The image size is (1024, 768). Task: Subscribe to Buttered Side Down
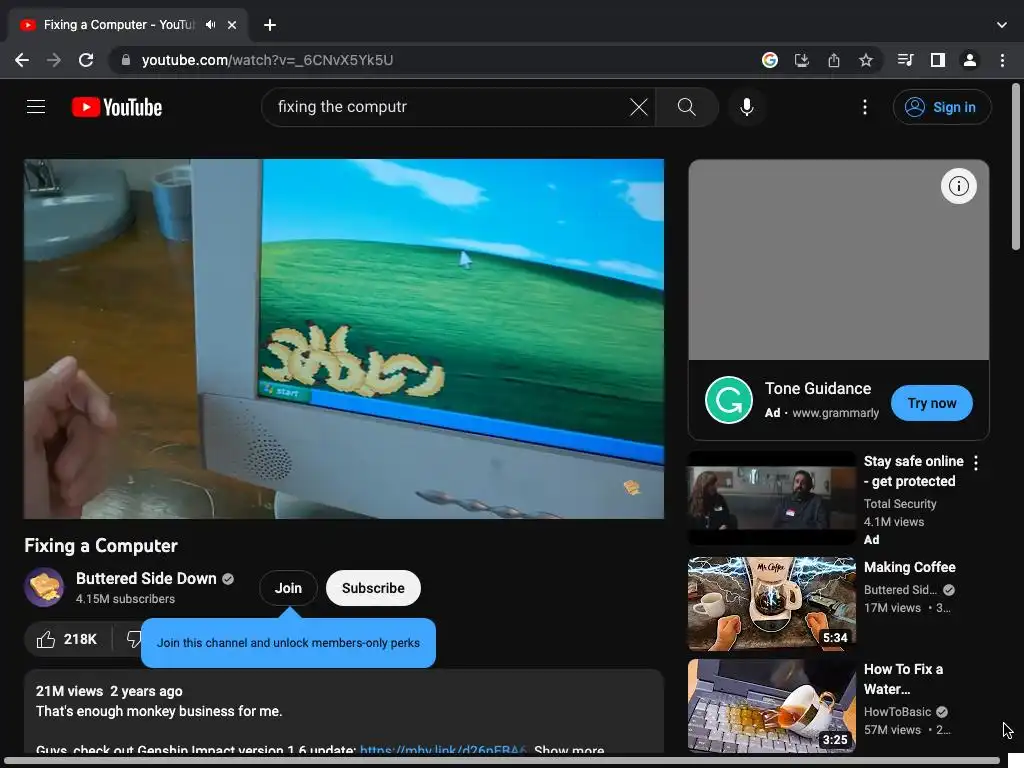[373, 588]
